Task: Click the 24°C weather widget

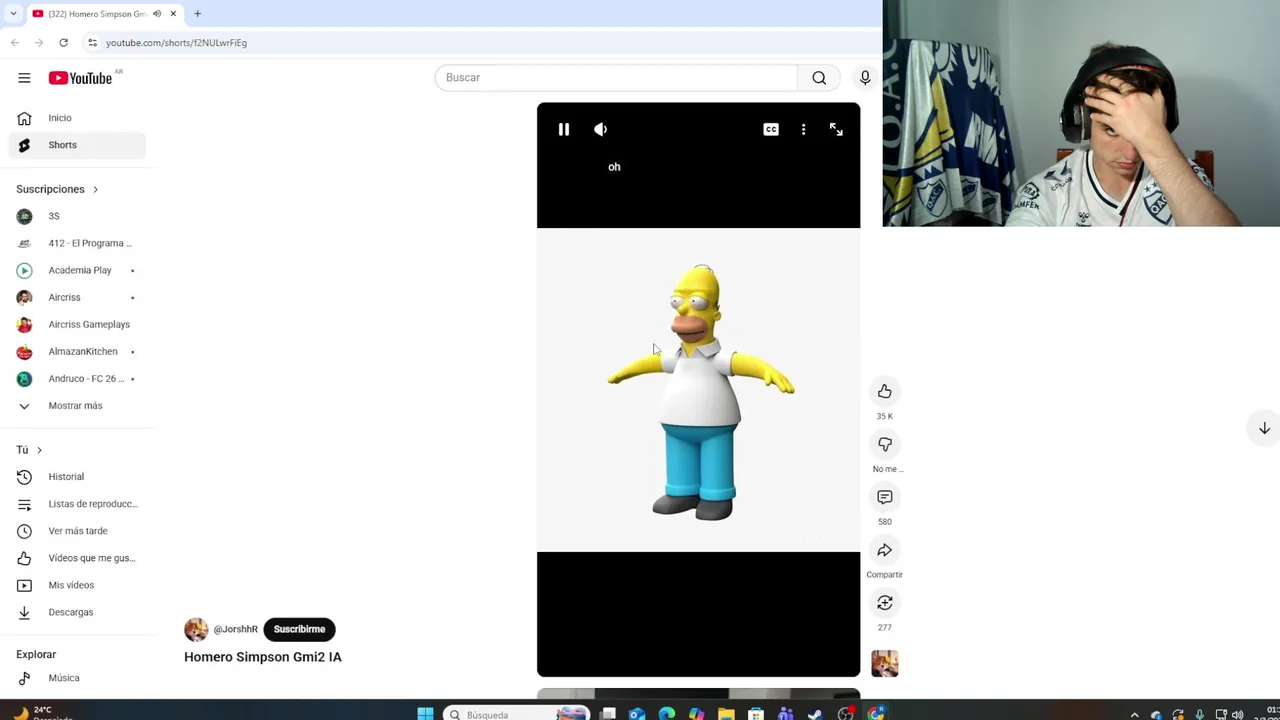Action: tap(40, 712)
